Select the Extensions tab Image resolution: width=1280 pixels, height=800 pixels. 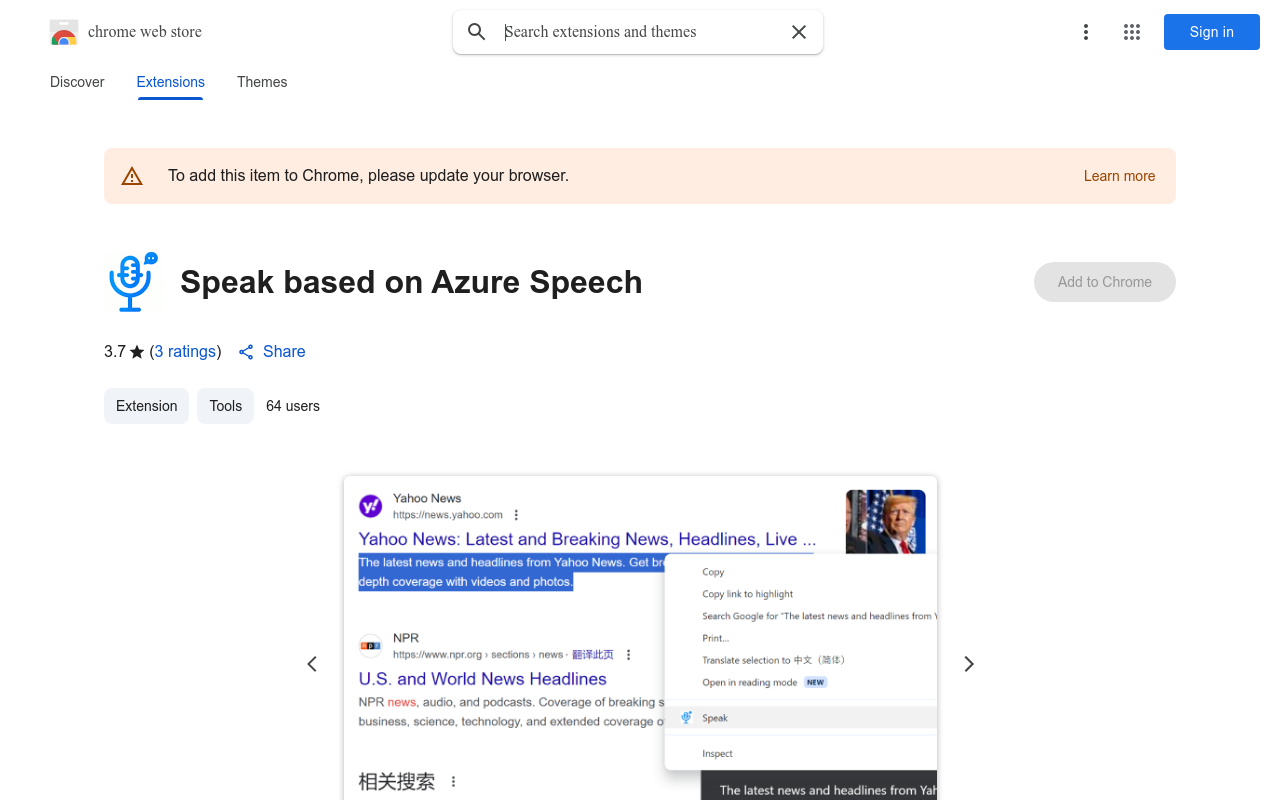click(171, 82)
